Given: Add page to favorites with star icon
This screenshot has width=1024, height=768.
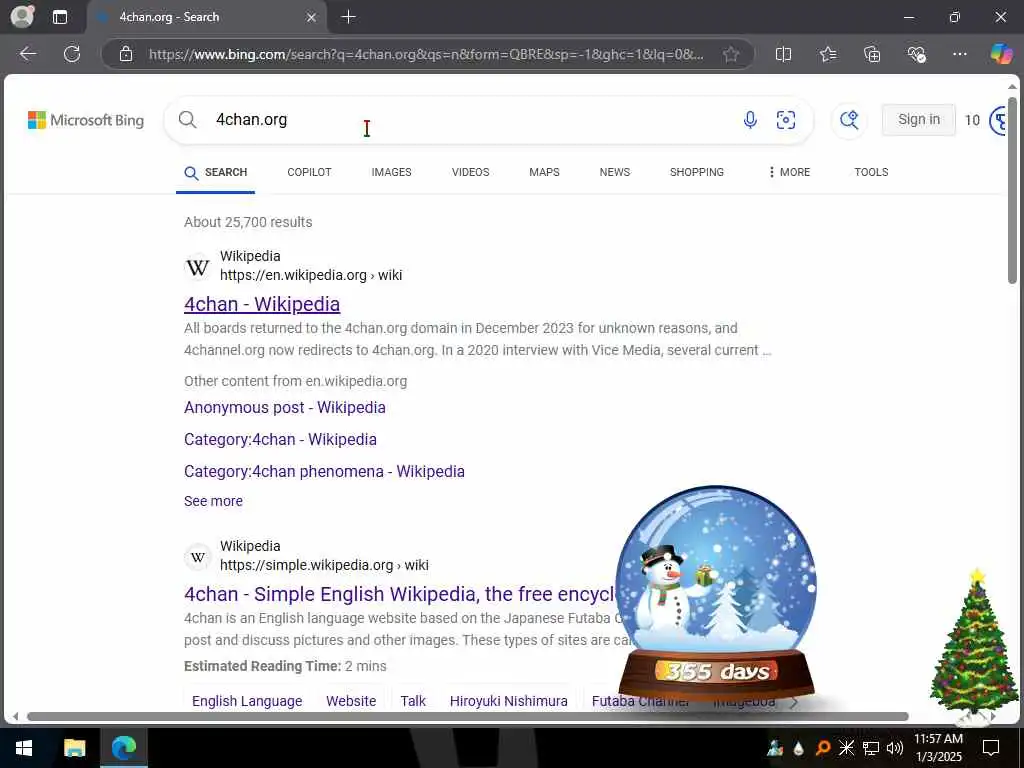Looking at the screenshot, I should click(x=731, y=54).
